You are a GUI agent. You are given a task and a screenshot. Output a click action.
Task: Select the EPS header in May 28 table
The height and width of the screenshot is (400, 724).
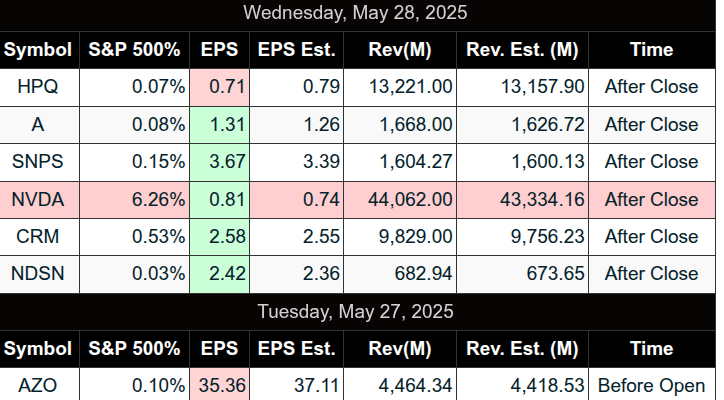pos(219,50)
